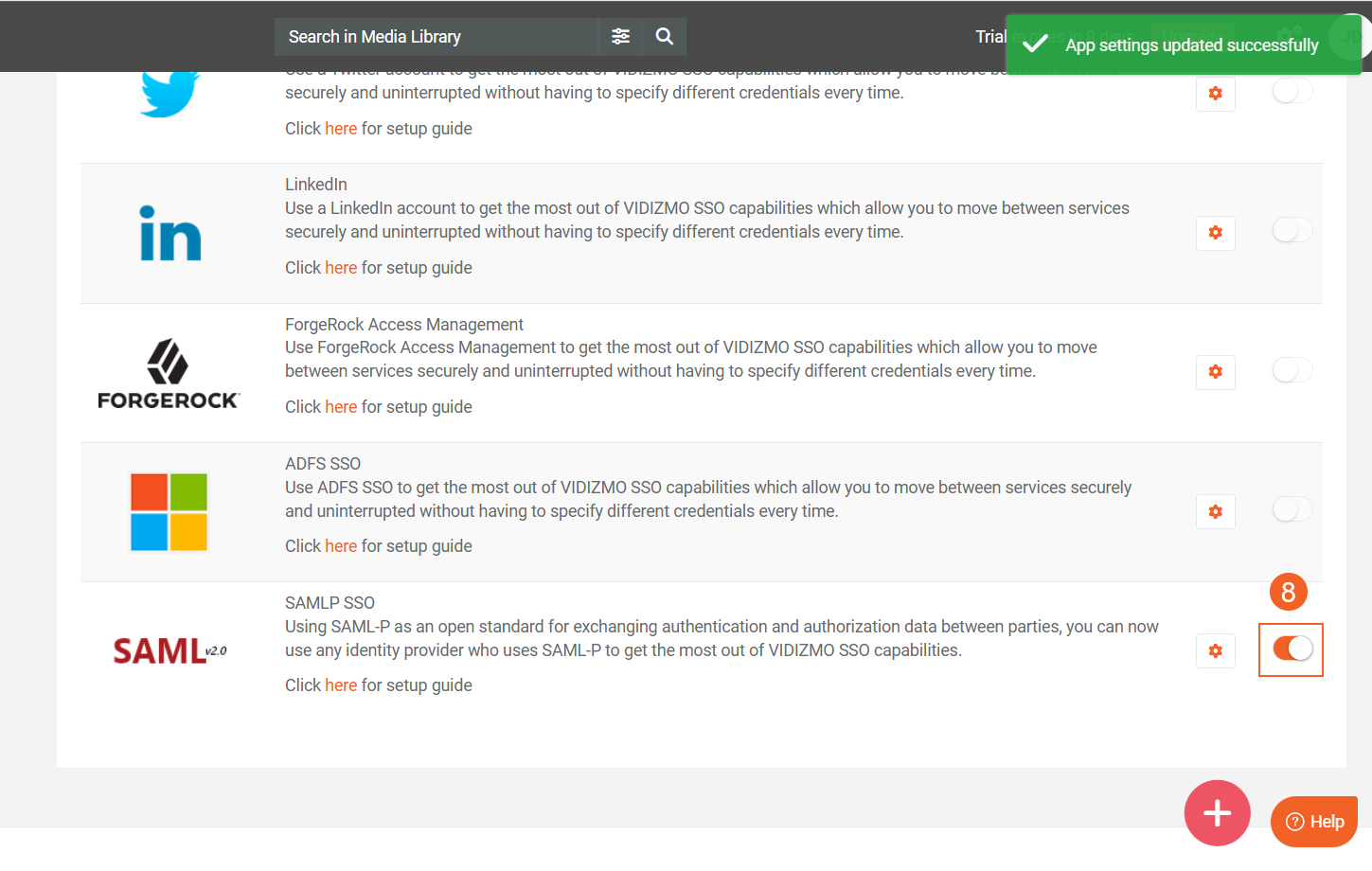This screenshot has width=1372, height=871.
Task: Open ADFS SSO settings gear
Action: 1215,512
